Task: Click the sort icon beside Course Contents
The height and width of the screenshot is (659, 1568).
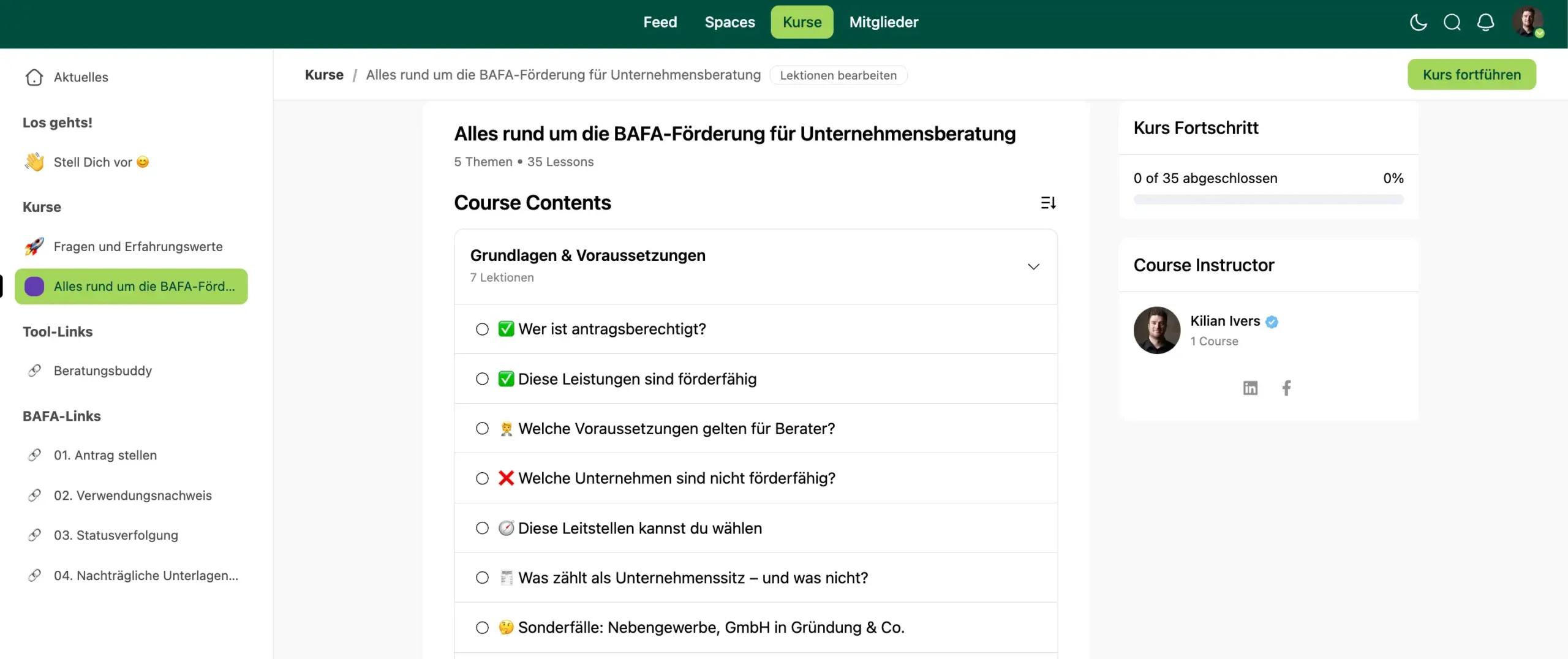Action: click(1048, 203)
